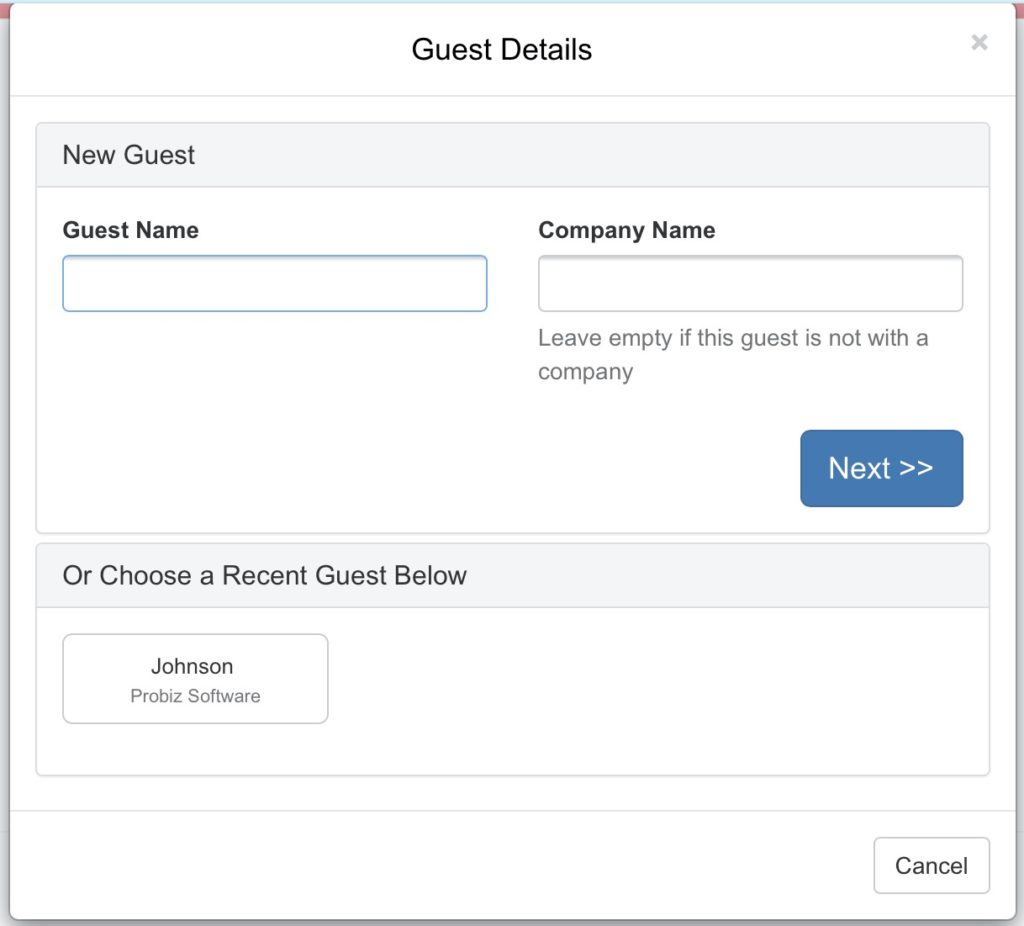Focus the Guest Name text field
The image size is (1024, 926).
(x=275, y=283)
